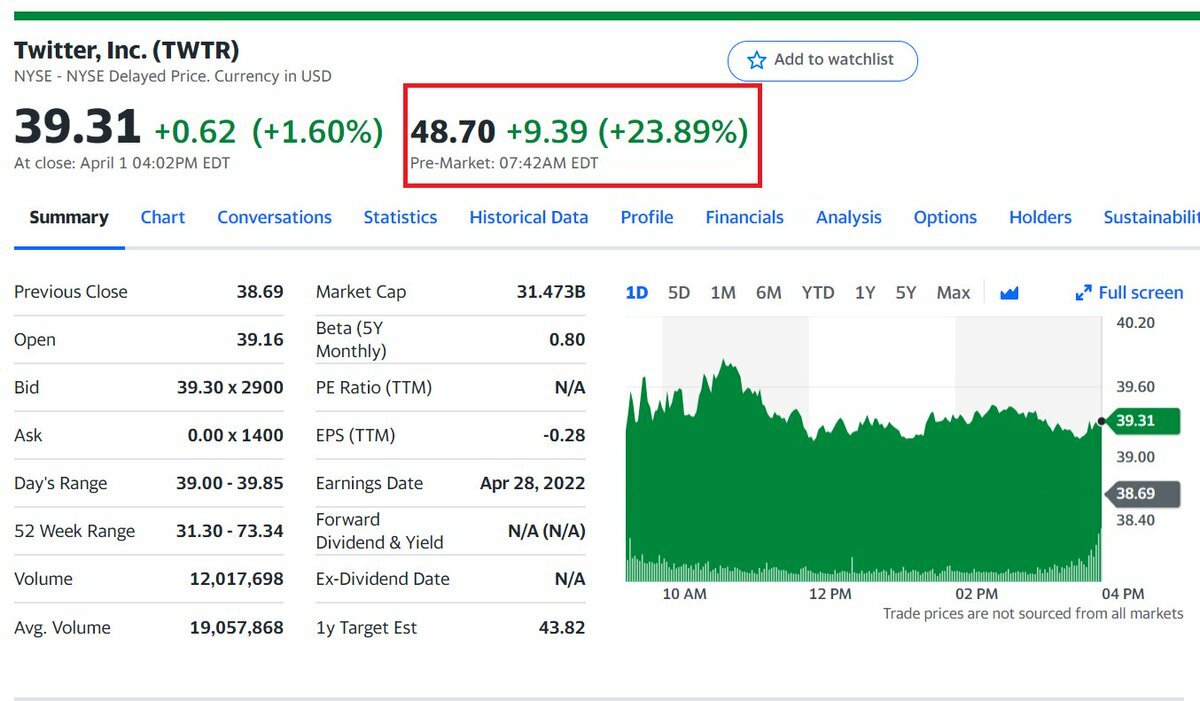The width and height of the screenshot is (1200, 701).
Task: Open the Financials tab
Action: tap(744, 217)
